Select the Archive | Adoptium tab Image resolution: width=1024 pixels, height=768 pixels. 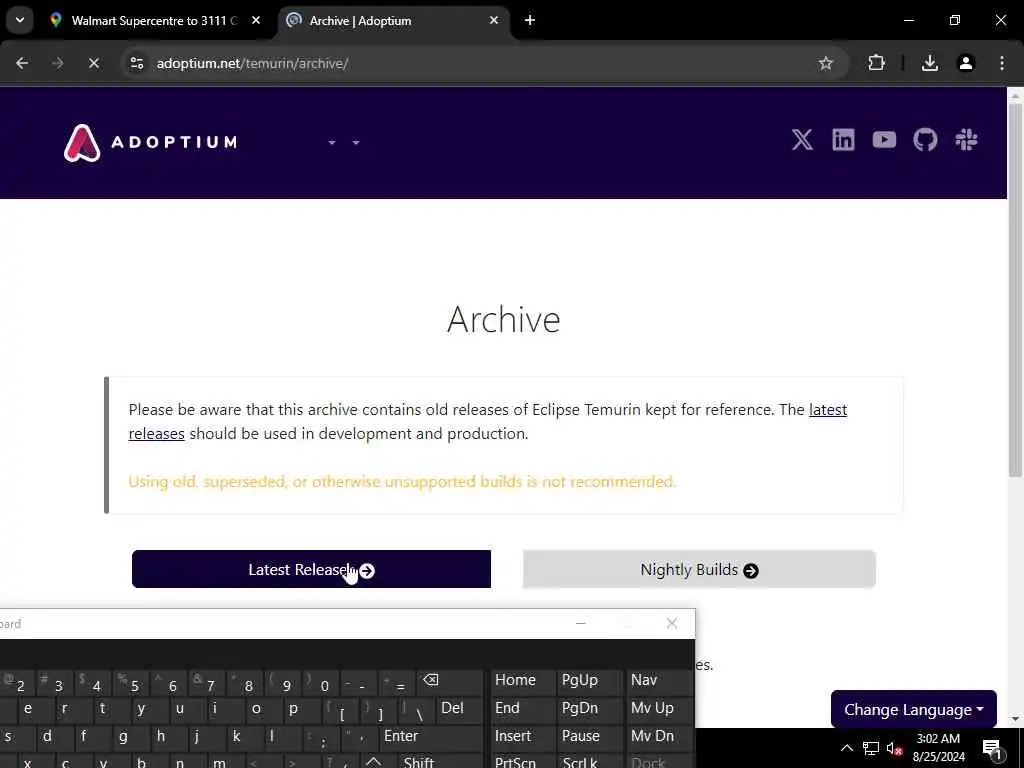point(394,20)
